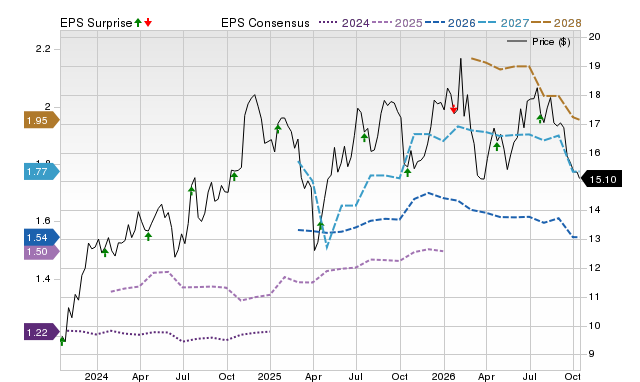Click the purple 1.22 value tag
Screen dimensions: 640x382
pyautogui.click(x=42, y=332)
